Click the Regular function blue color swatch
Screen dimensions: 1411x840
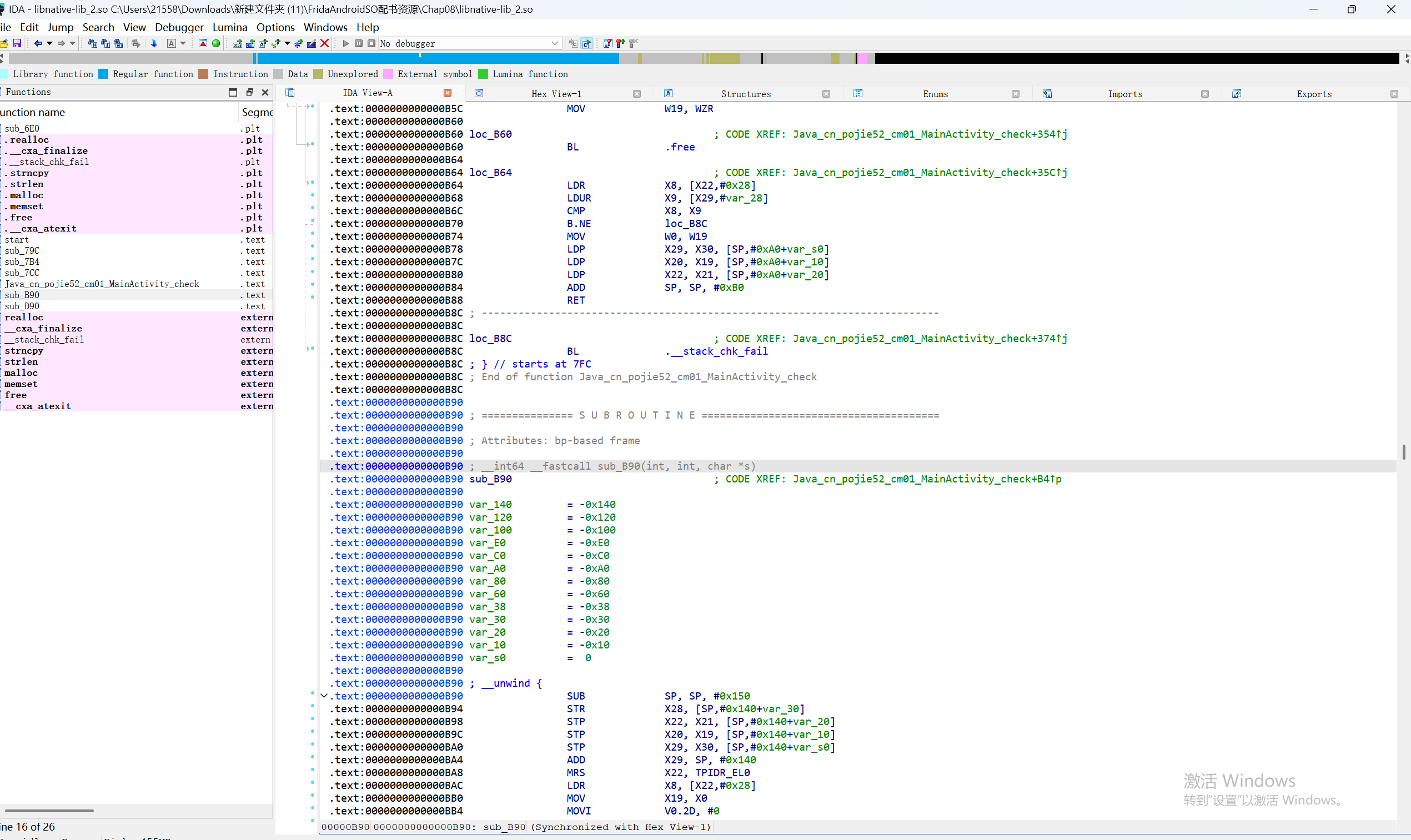[104, 74]
